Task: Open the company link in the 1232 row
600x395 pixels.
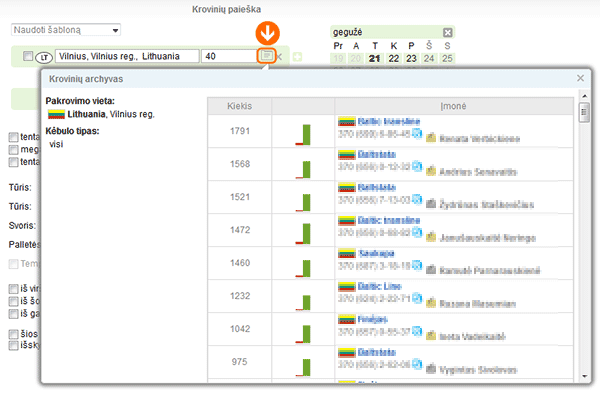Action: pyautogui.click(x=380, y=286)
